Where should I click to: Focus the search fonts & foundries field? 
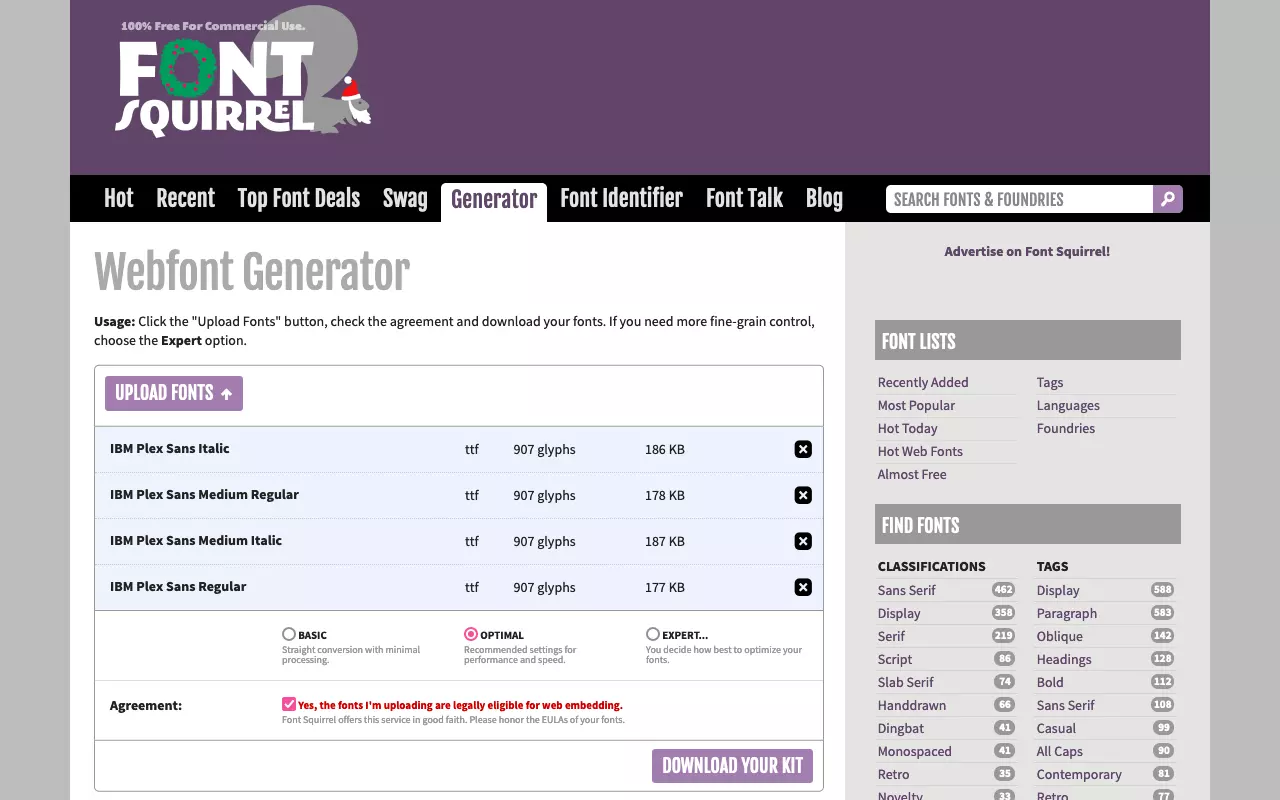(1019, 199)
